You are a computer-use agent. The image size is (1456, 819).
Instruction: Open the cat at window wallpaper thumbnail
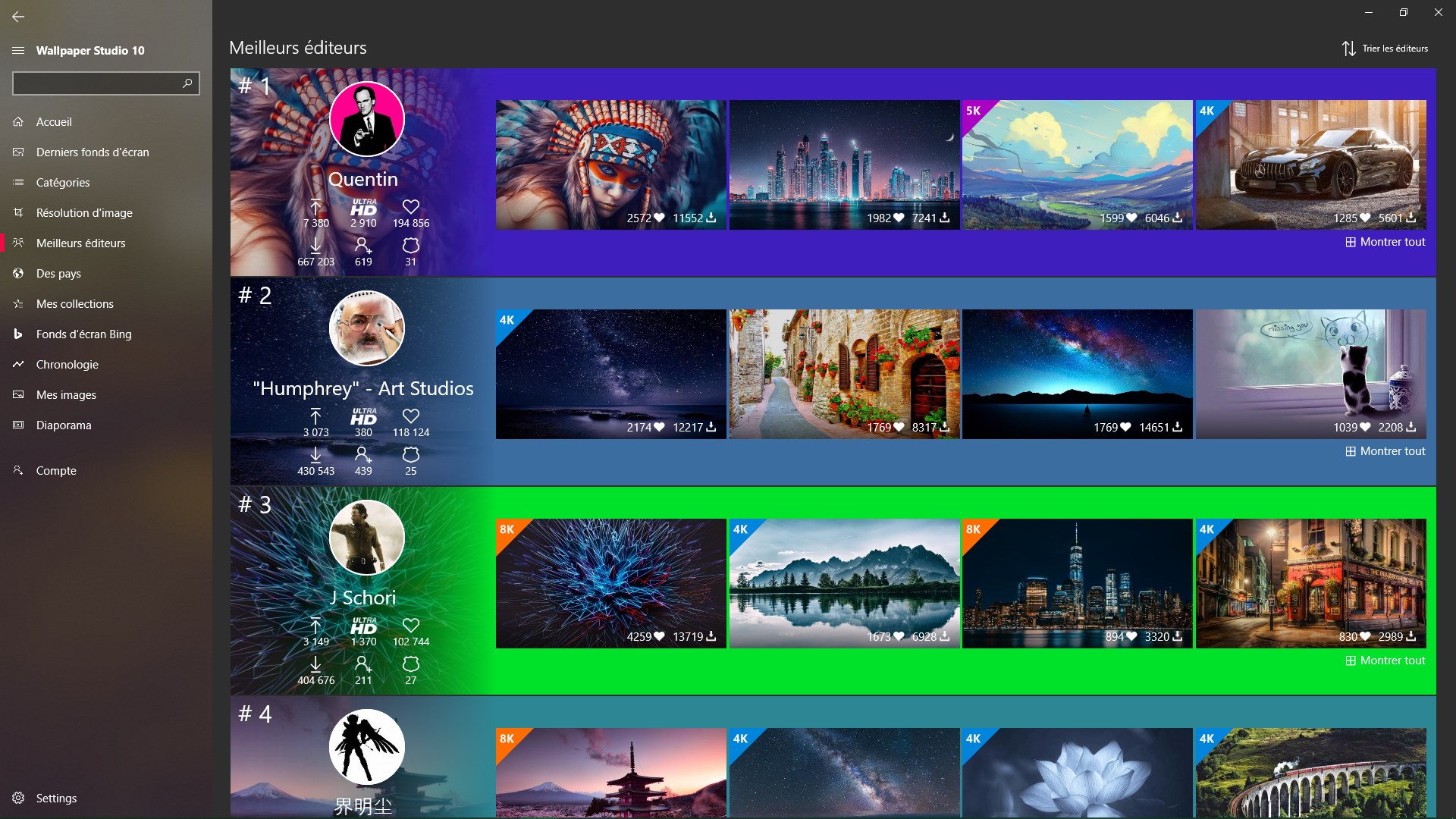click(x=1310, y=374)
